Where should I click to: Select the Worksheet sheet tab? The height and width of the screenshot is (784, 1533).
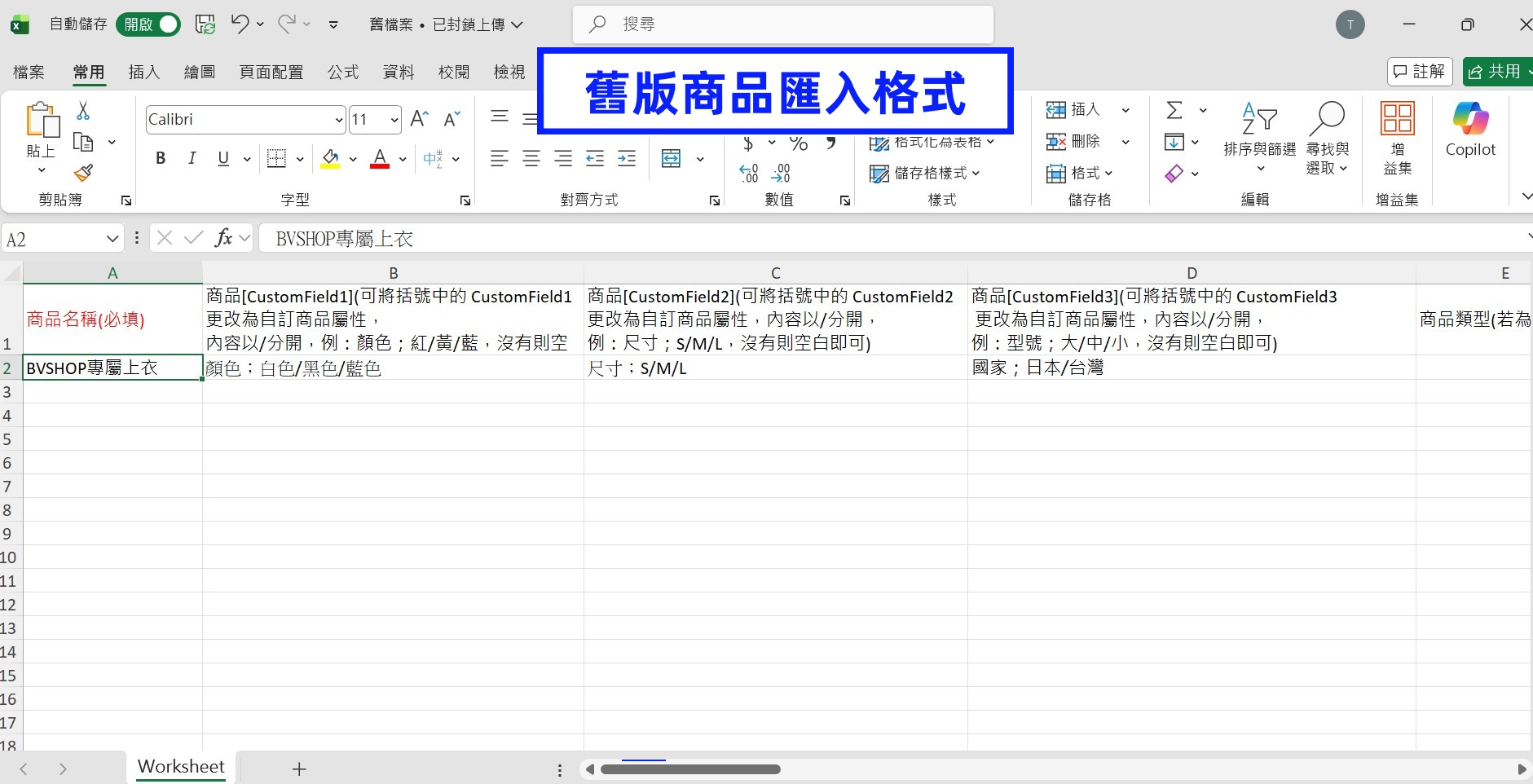(181, 767)
